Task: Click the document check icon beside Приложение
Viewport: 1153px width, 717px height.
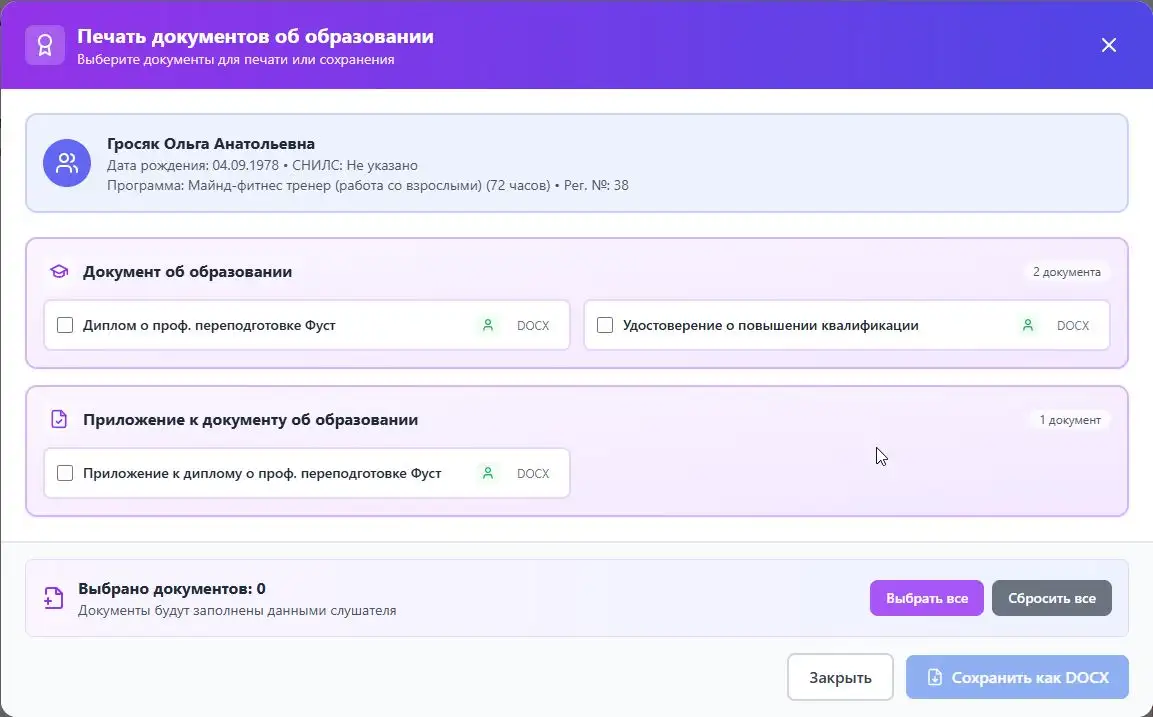Action: (59, 419)
